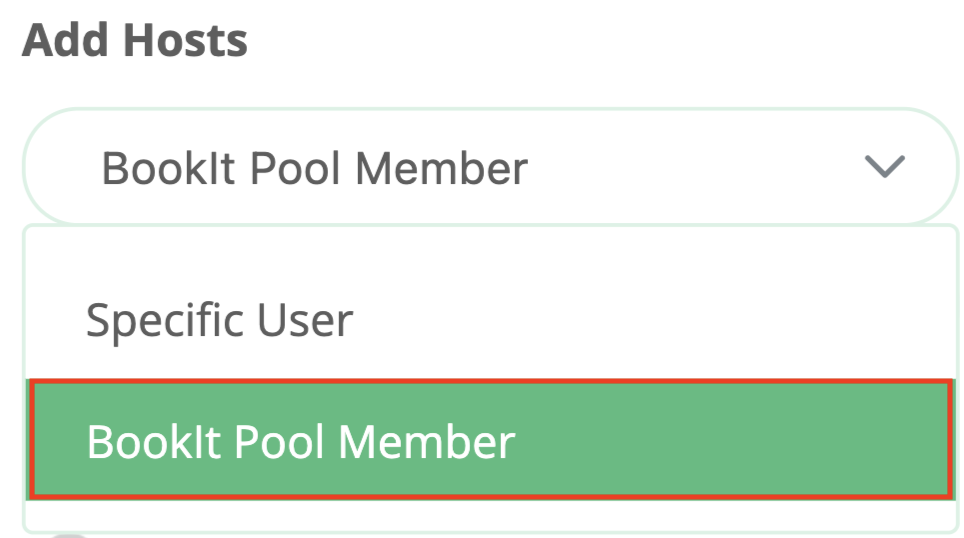Click the green highlighted row in the list
The width and height of the screenshot is (964, 538).
coord(488,440)
